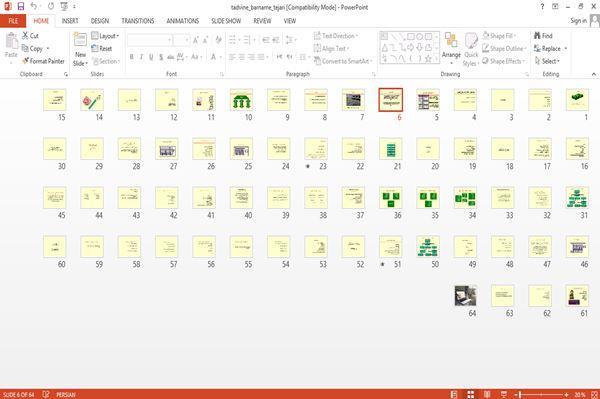This screenshot has width=600, height=399.
Task: Click Fit slide to window icon
Action: point(595,394)
